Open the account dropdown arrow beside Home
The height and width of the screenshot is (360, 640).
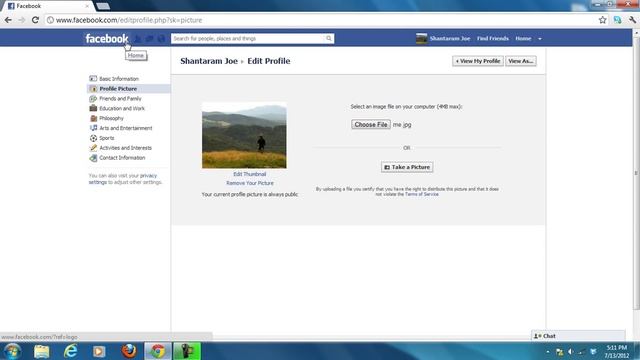540,39
